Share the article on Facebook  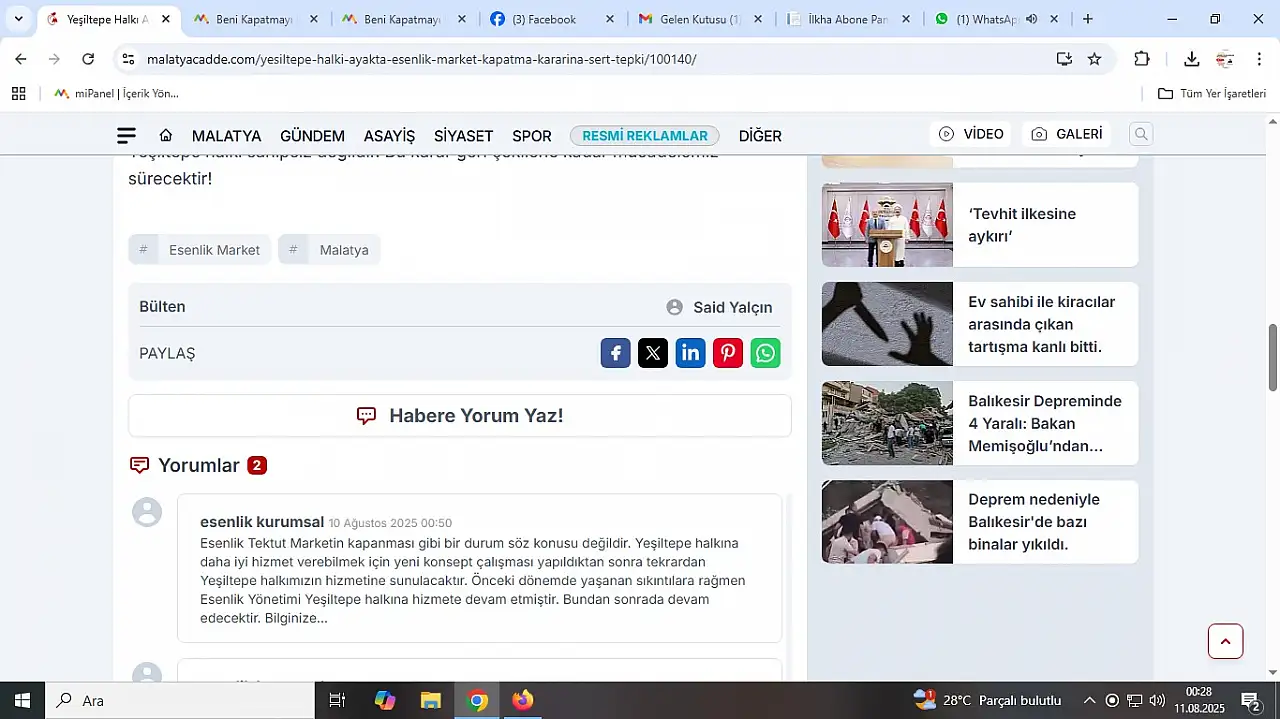tap(615, 353)
